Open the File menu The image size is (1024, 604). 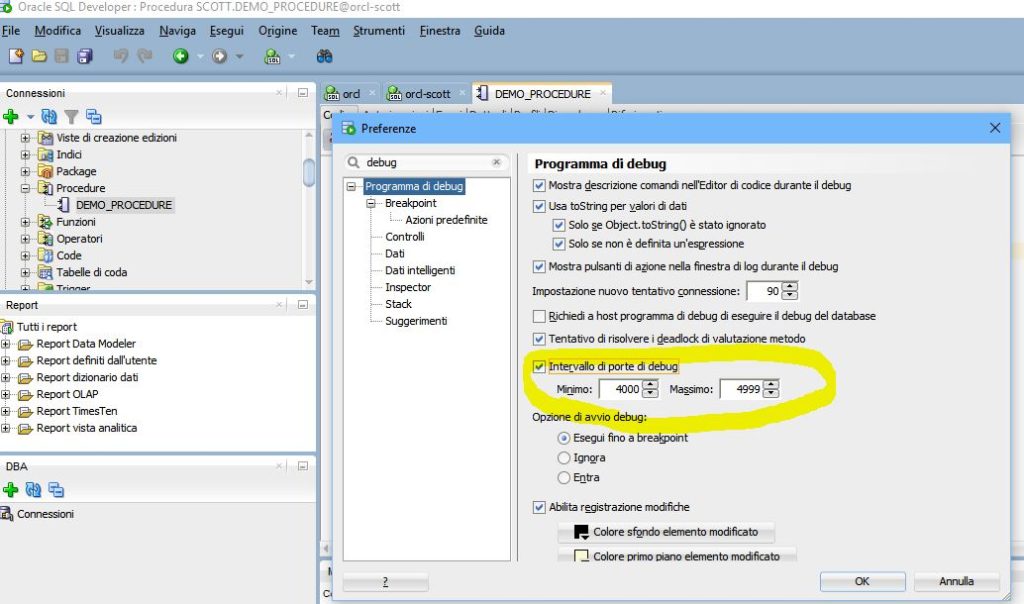click(11, 30)
